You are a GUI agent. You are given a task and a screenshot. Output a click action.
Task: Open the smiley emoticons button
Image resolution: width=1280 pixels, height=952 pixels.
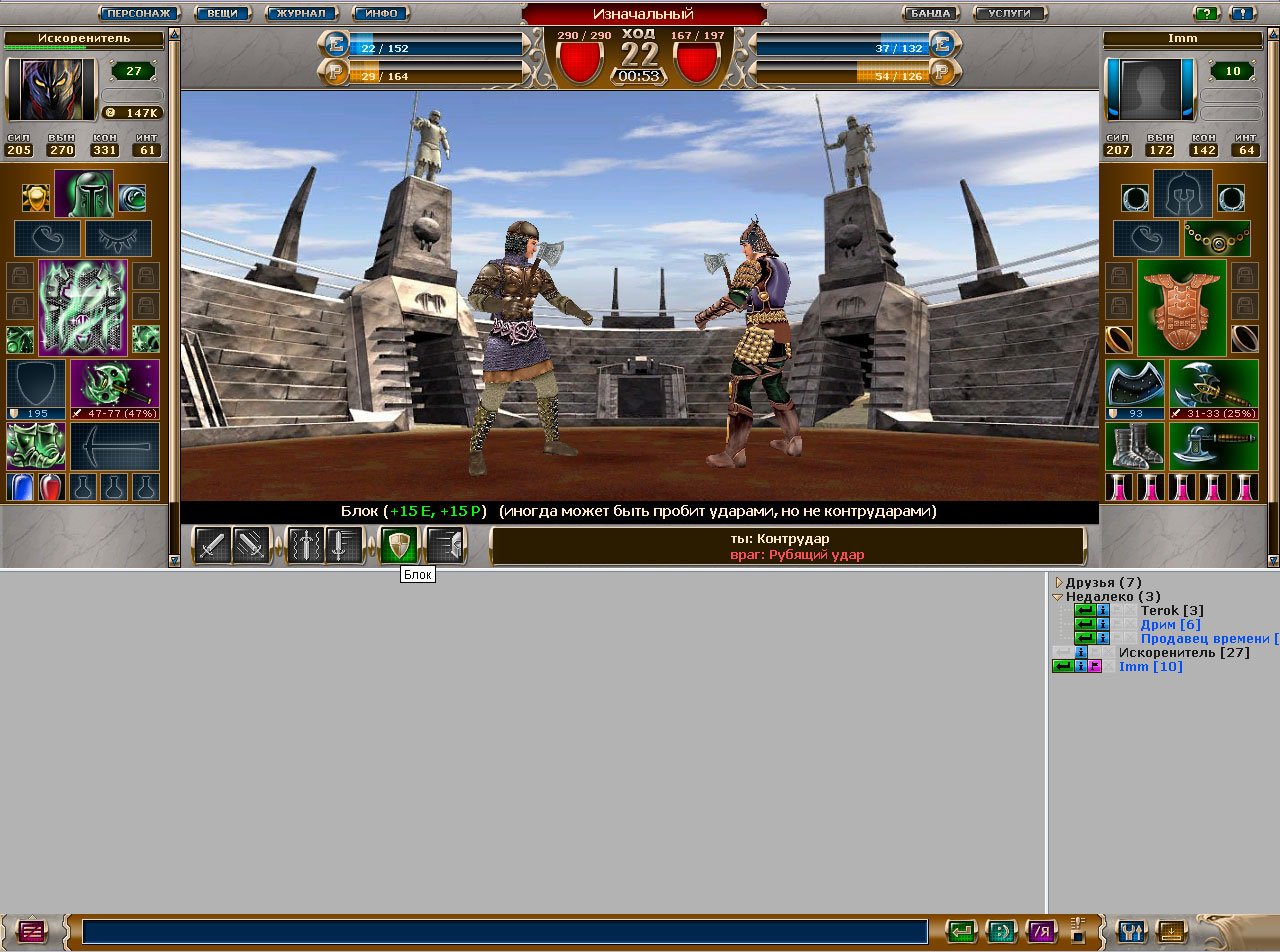click(1002, 932)
